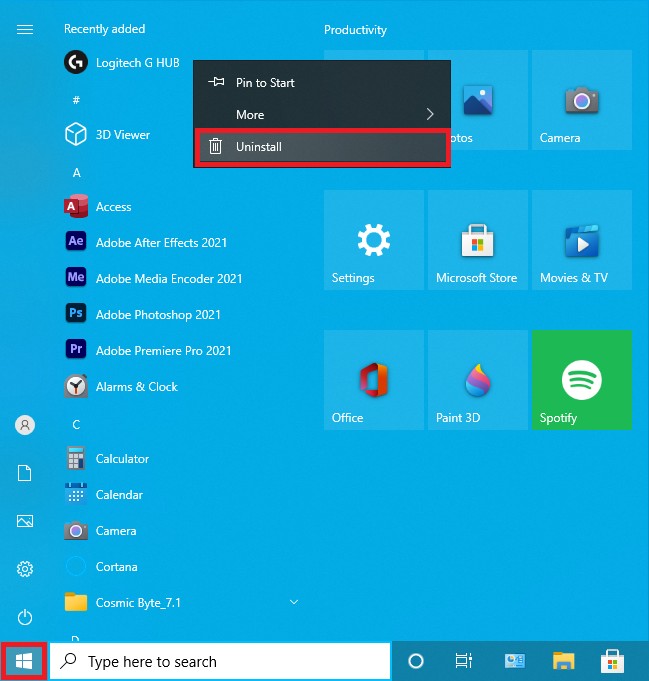649x681 pixels.
Task: Open the Calendar app
Action: pyautogui.click(x=103, y=495)
